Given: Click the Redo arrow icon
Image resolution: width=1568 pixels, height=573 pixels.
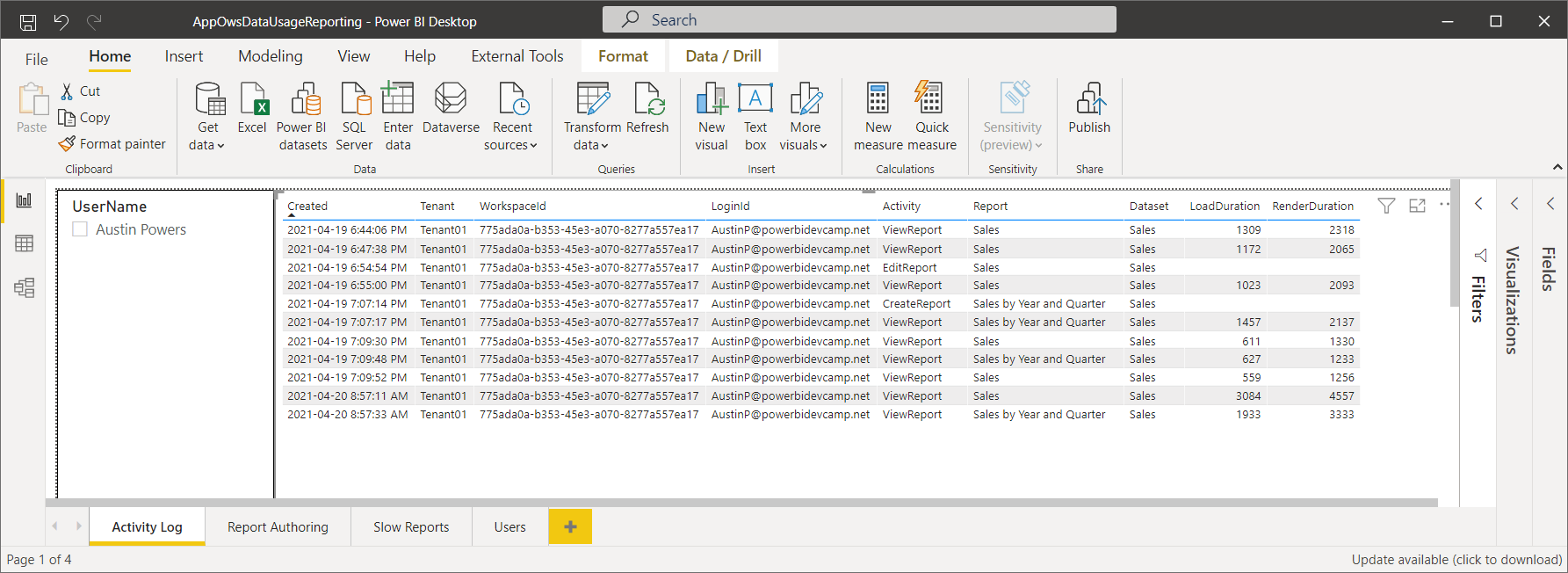Looking at the screenshot, I should [x=94, y=21].
